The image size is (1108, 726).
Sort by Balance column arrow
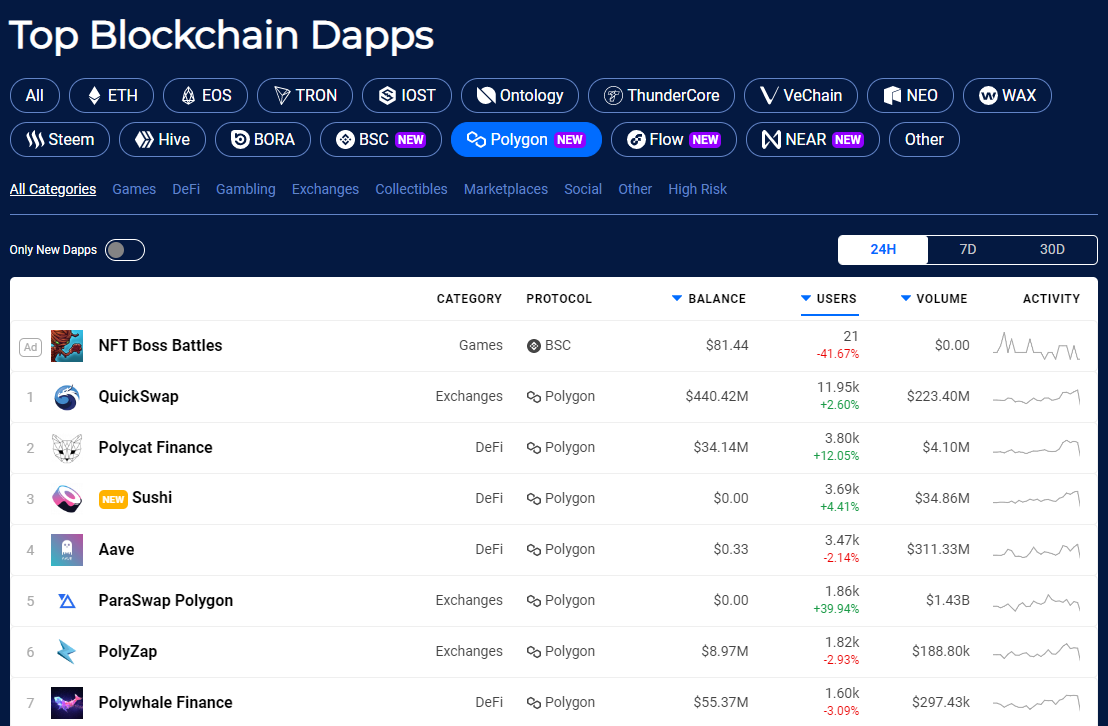[676, 298]
